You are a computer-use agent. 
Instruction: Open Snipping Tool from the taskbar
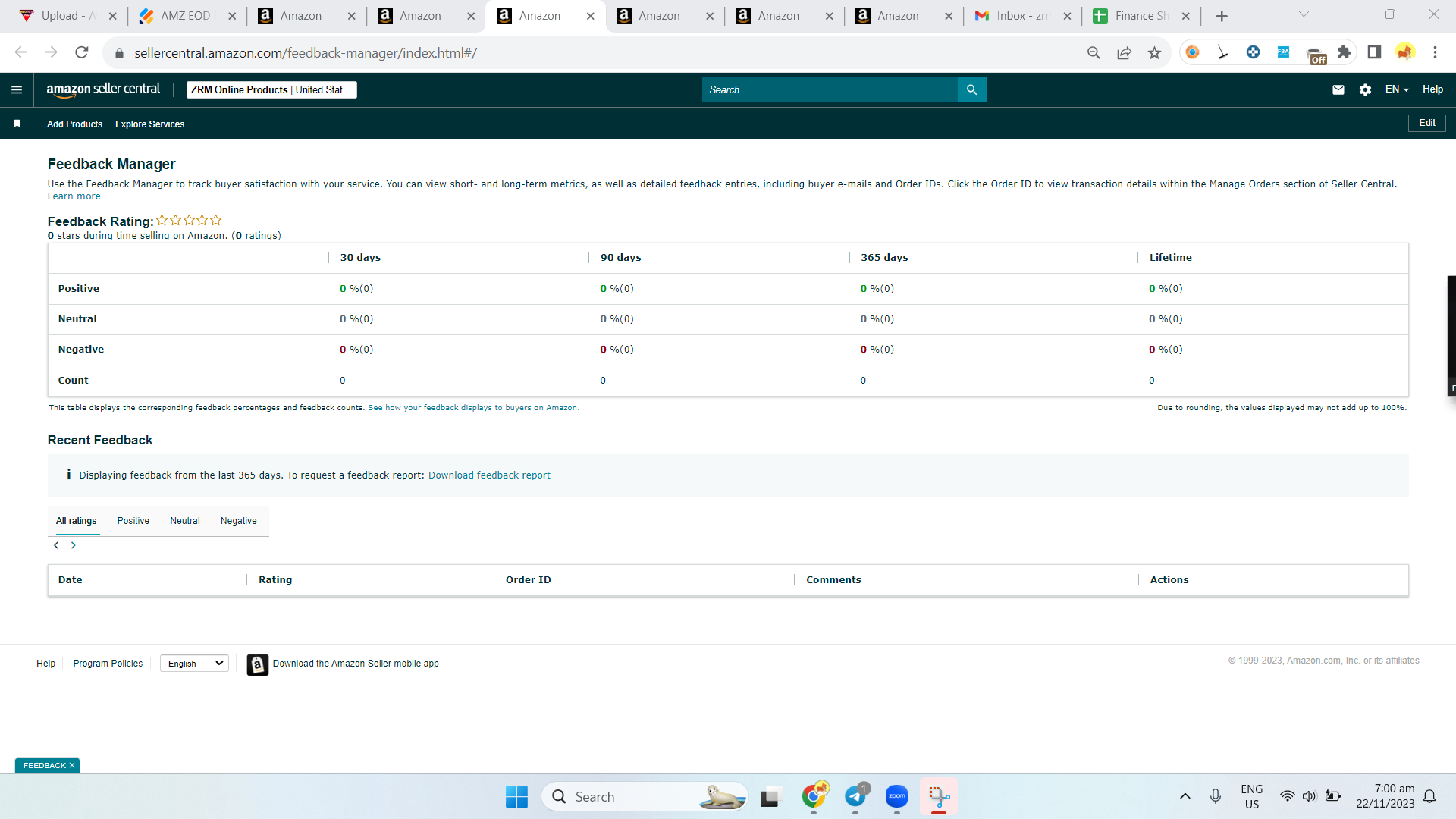pyautogui.click(x=939, y=796)
